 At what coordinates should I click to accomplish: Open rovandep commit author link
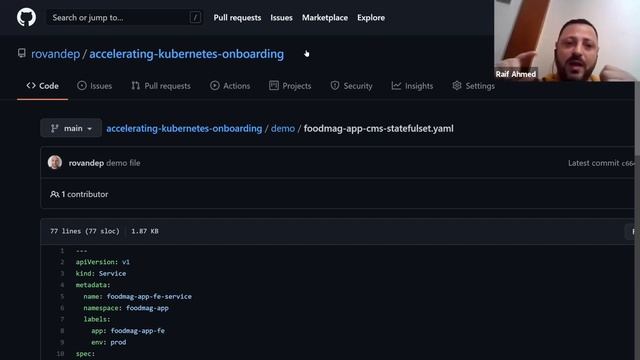click(86, 163)
